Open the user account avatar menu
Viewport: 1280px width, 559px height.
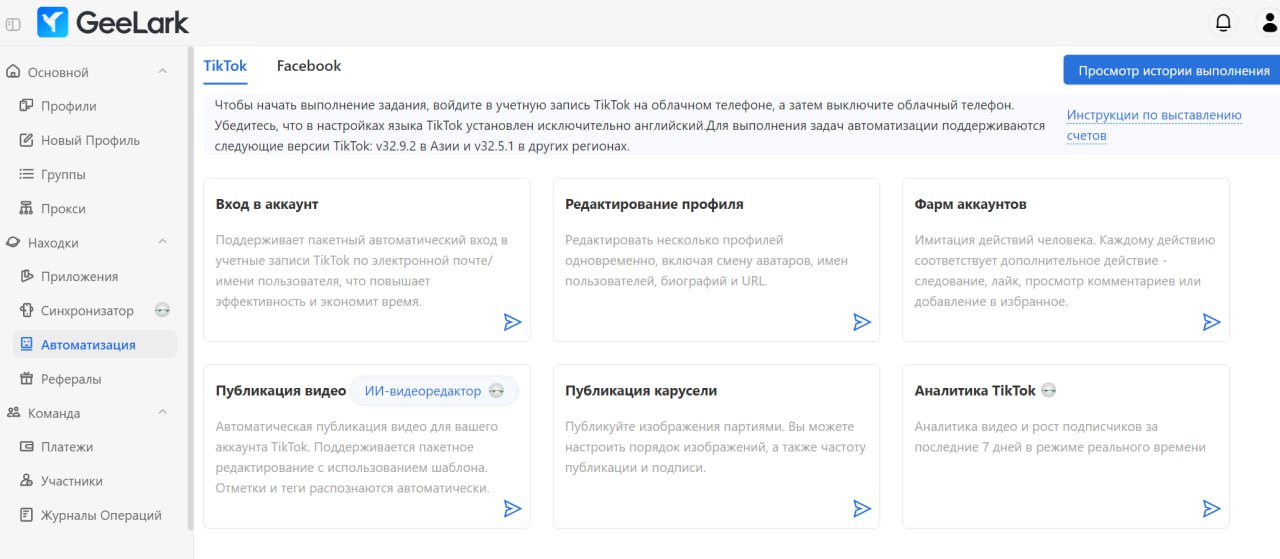pos(1264,22)
